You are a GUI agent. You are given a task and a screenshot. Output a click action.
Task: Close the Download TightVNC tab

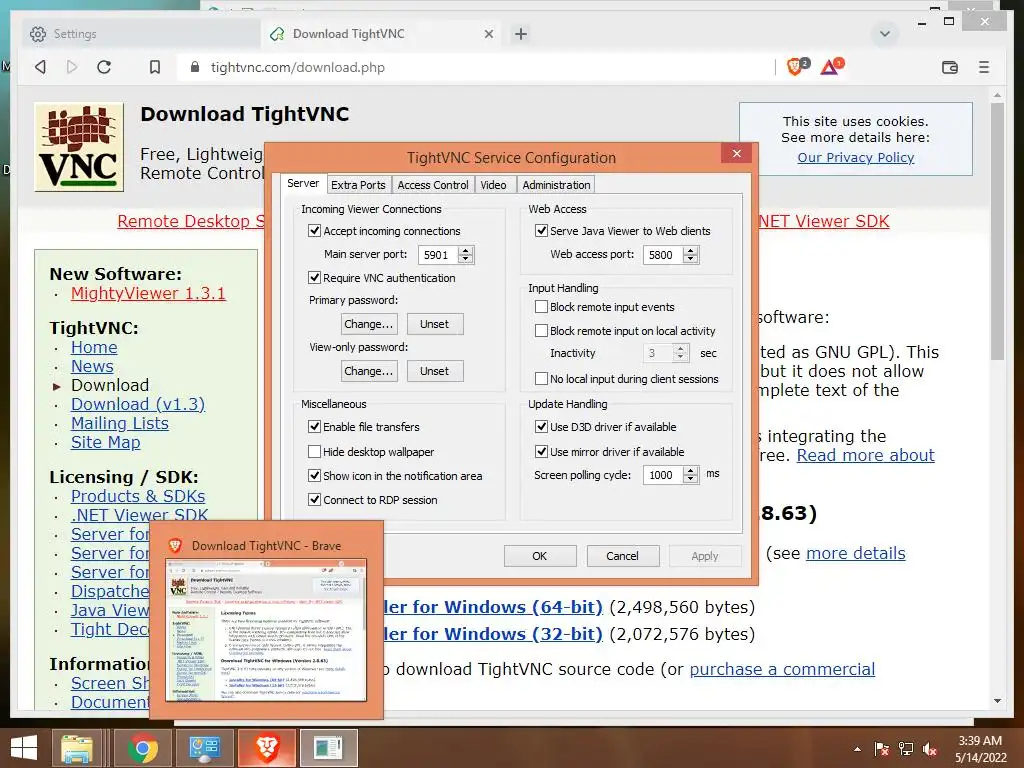pyautogui.click(x=488, y=34)
